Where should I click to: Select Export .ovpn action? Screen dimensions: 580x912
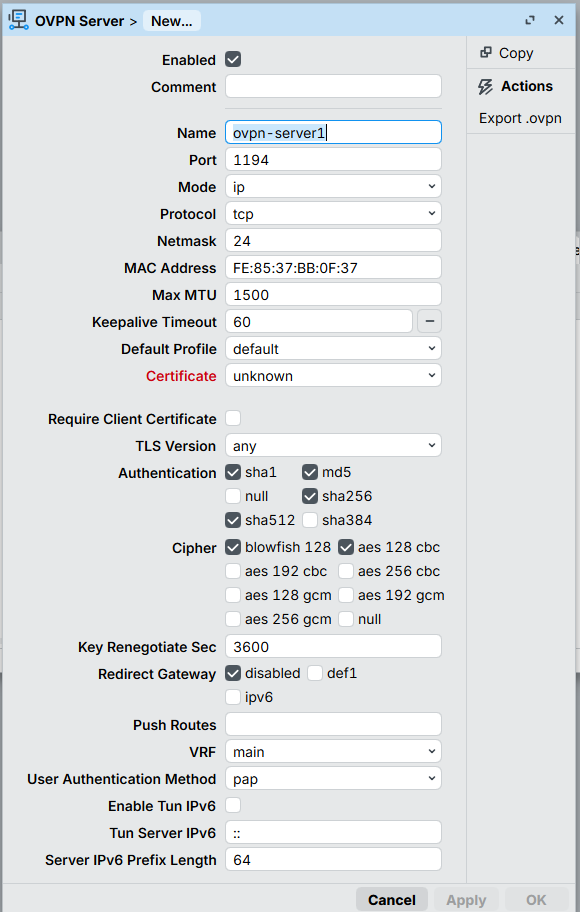[520, 118]
